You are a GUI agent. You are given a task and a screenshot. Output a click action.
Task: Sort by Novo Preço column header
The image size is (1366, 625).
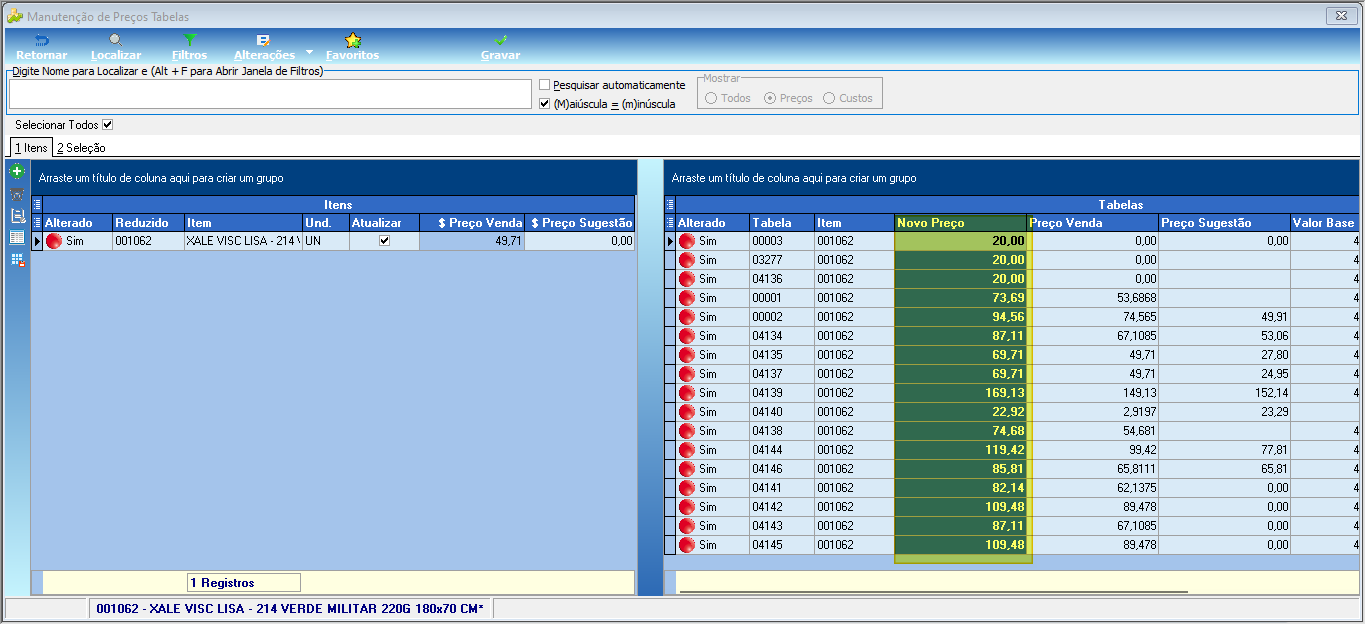[961, 223]
